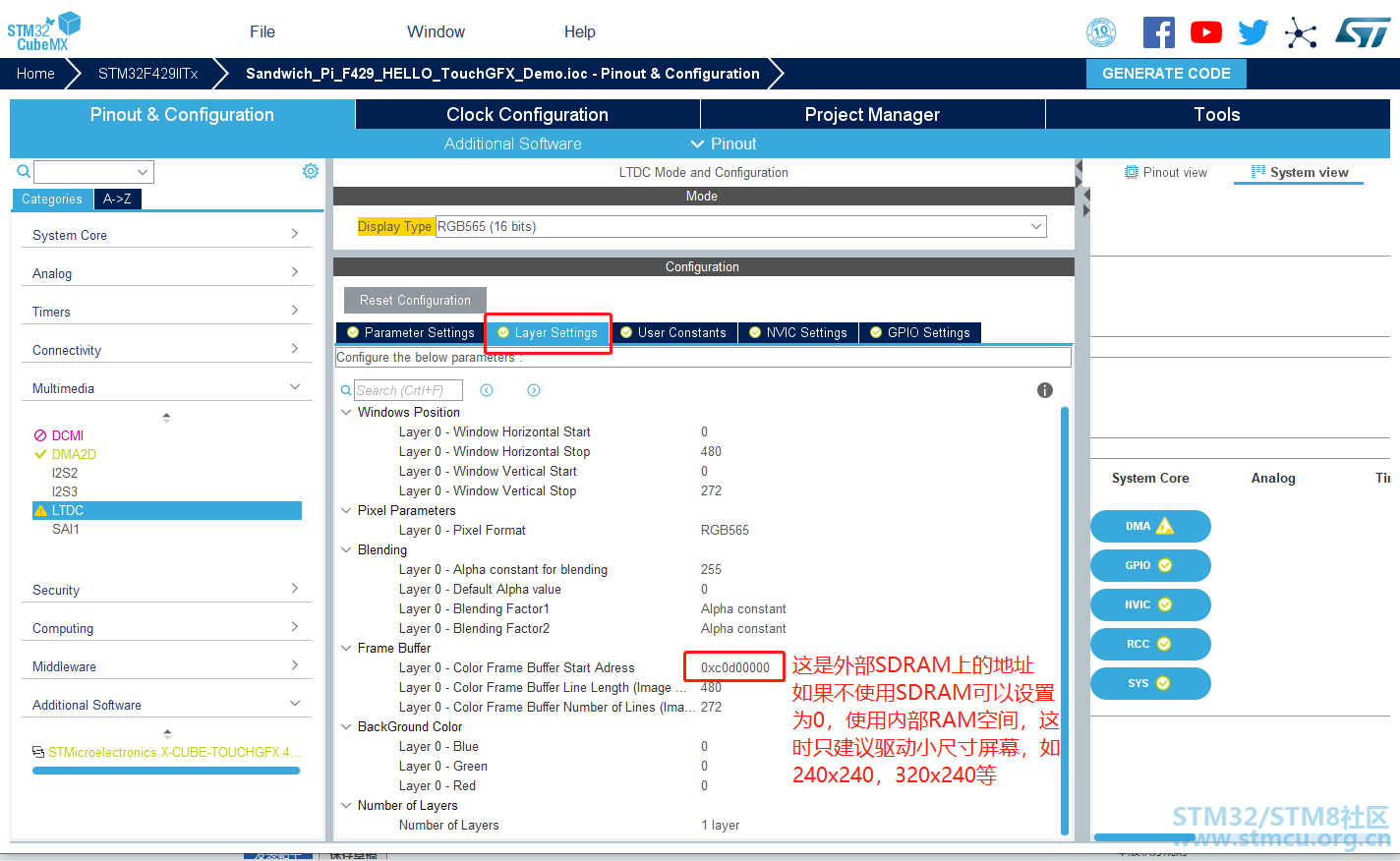Click the 10-year anniversary badge icon

tap(1101, 32)
